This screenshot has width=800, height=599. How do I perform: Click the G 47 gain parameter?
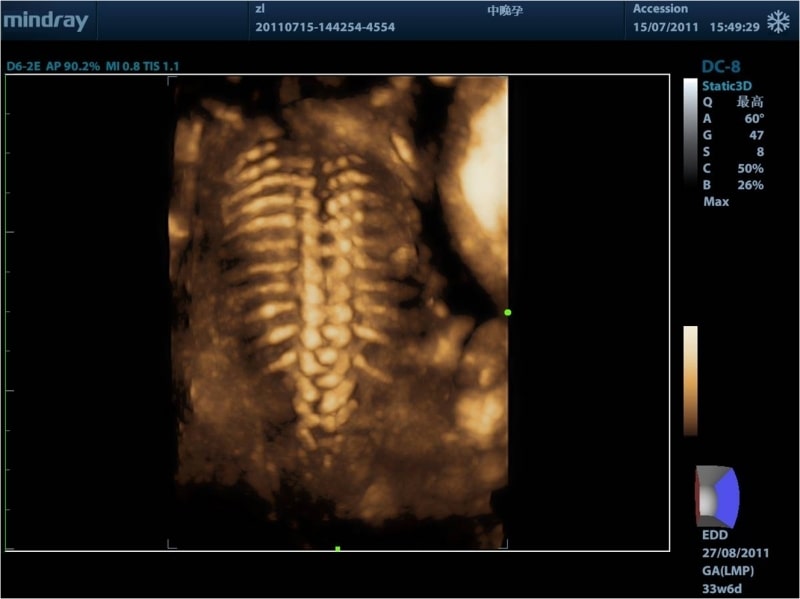(x=733, y=135)
